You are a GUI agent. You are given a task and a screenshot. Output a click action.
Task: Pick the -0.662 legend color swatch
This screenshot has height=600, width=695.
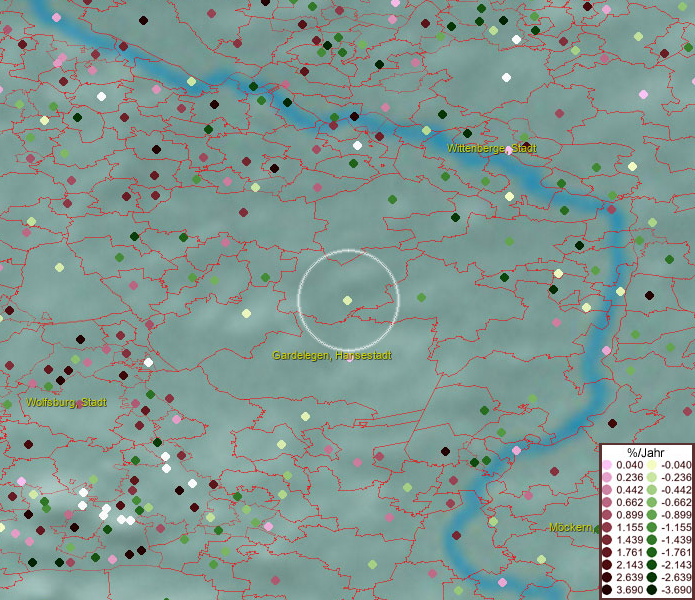[652, 503]
